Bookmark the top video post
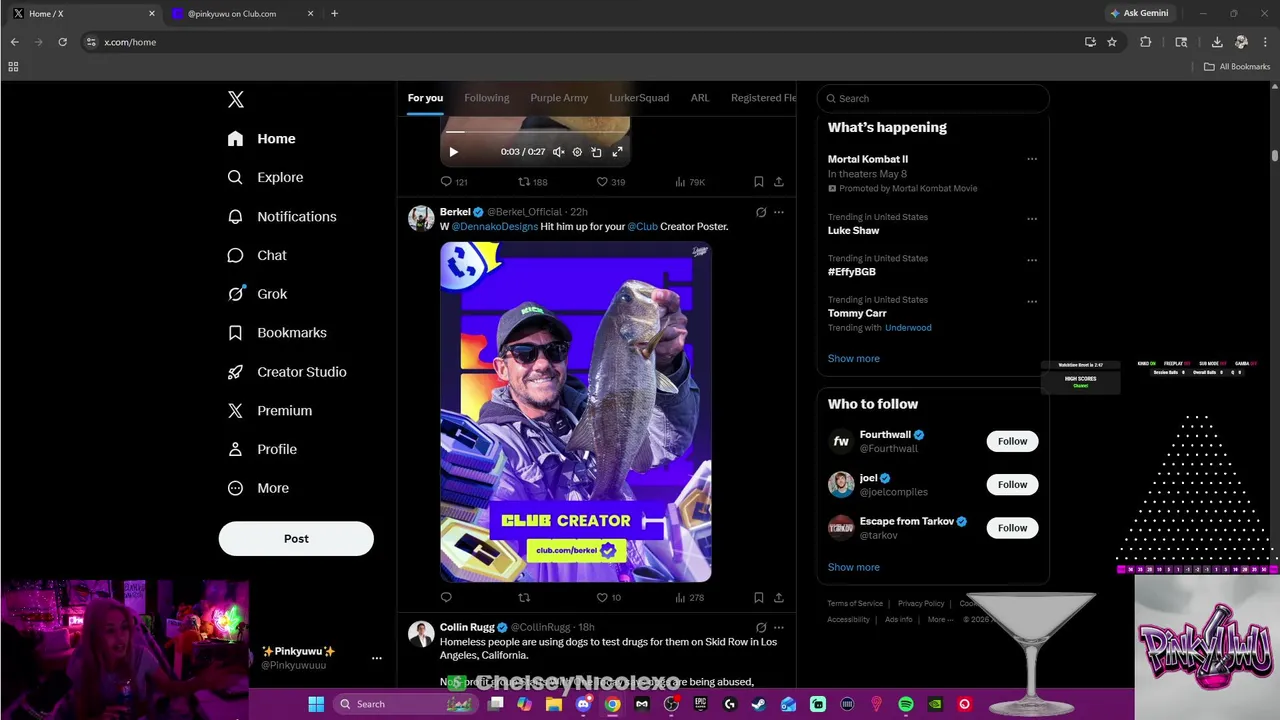This screenshot has height=720, width=1280. [759, 182]
